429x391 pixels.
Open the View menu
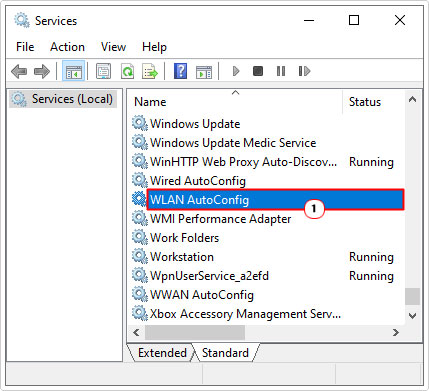[113, 47]
